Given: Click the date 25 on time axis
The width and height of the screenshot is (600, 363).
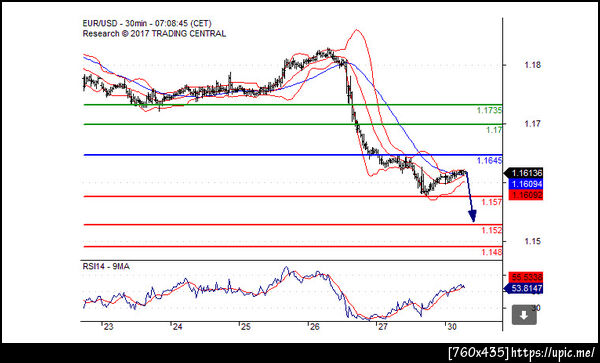Looking at the screenshot, I should coord(245,327).
